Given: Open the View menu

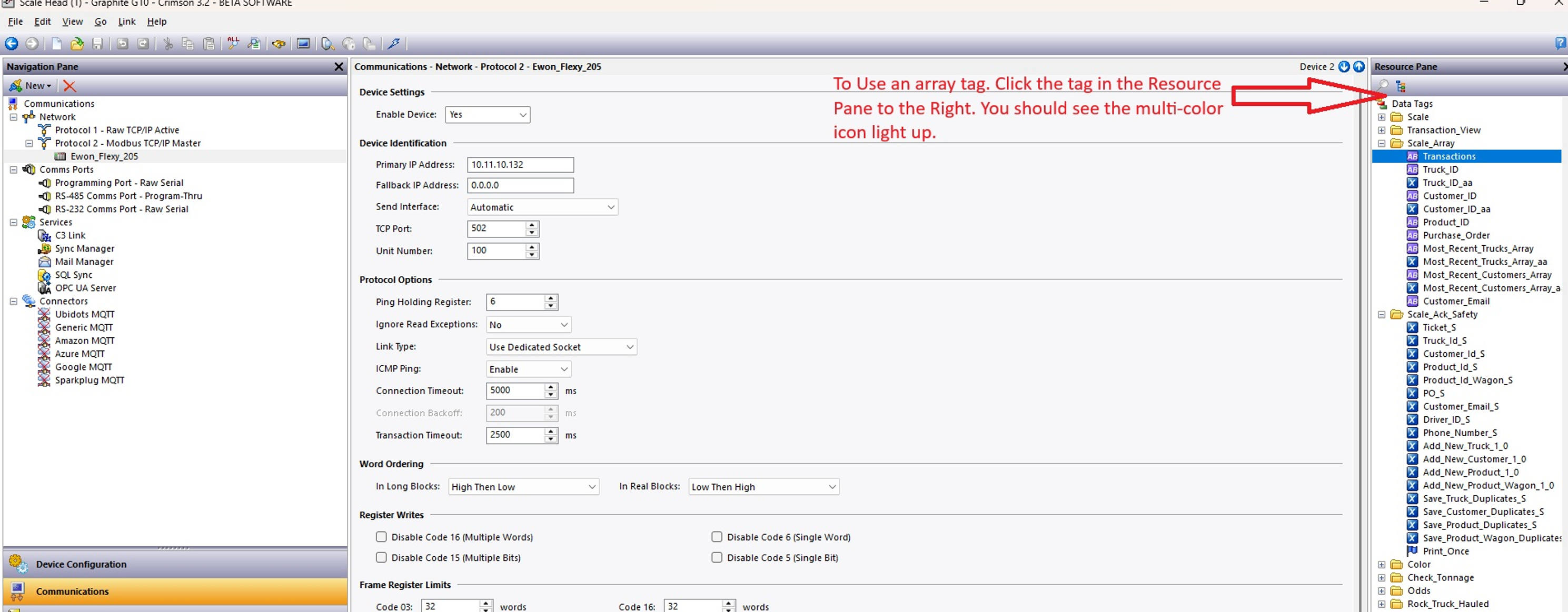Looking at the screenshot, I should pos(73,21).
